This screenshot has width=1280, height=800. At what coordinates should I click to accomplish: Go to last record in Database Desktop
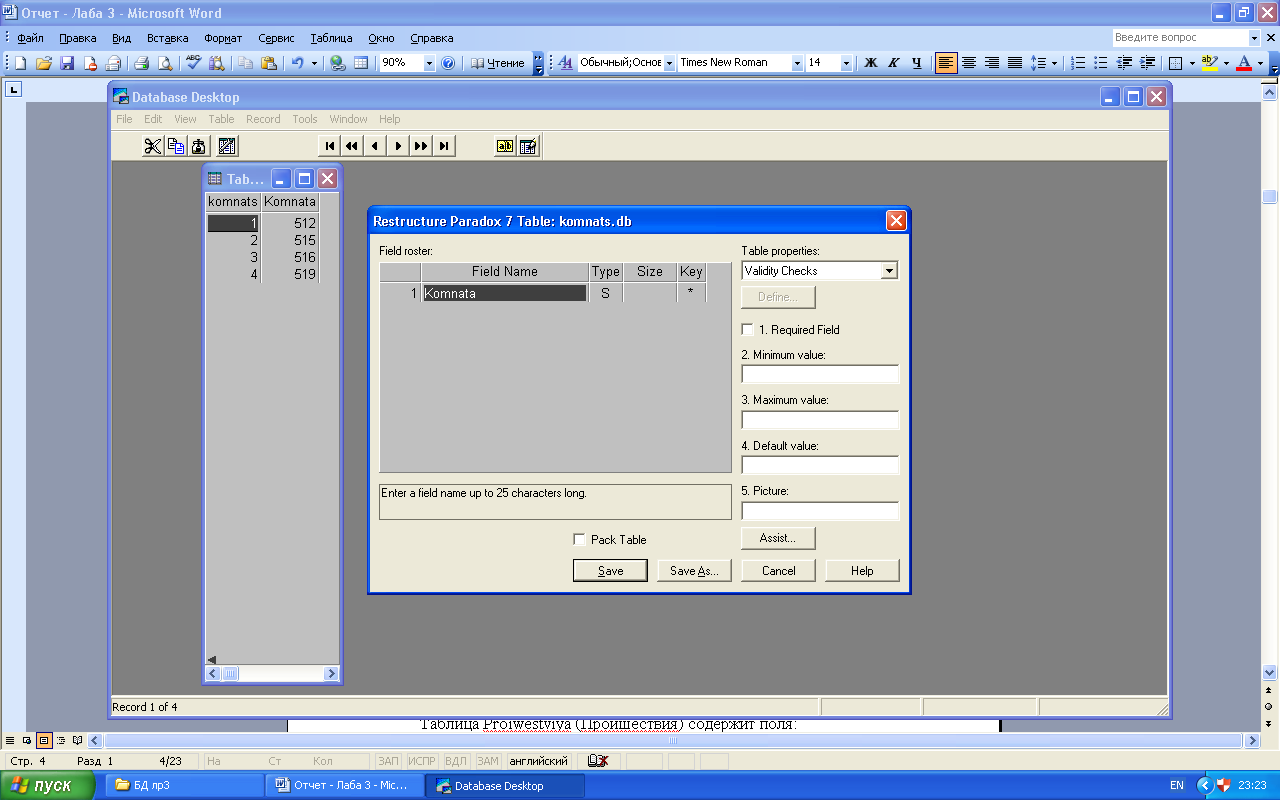point(444,146)
